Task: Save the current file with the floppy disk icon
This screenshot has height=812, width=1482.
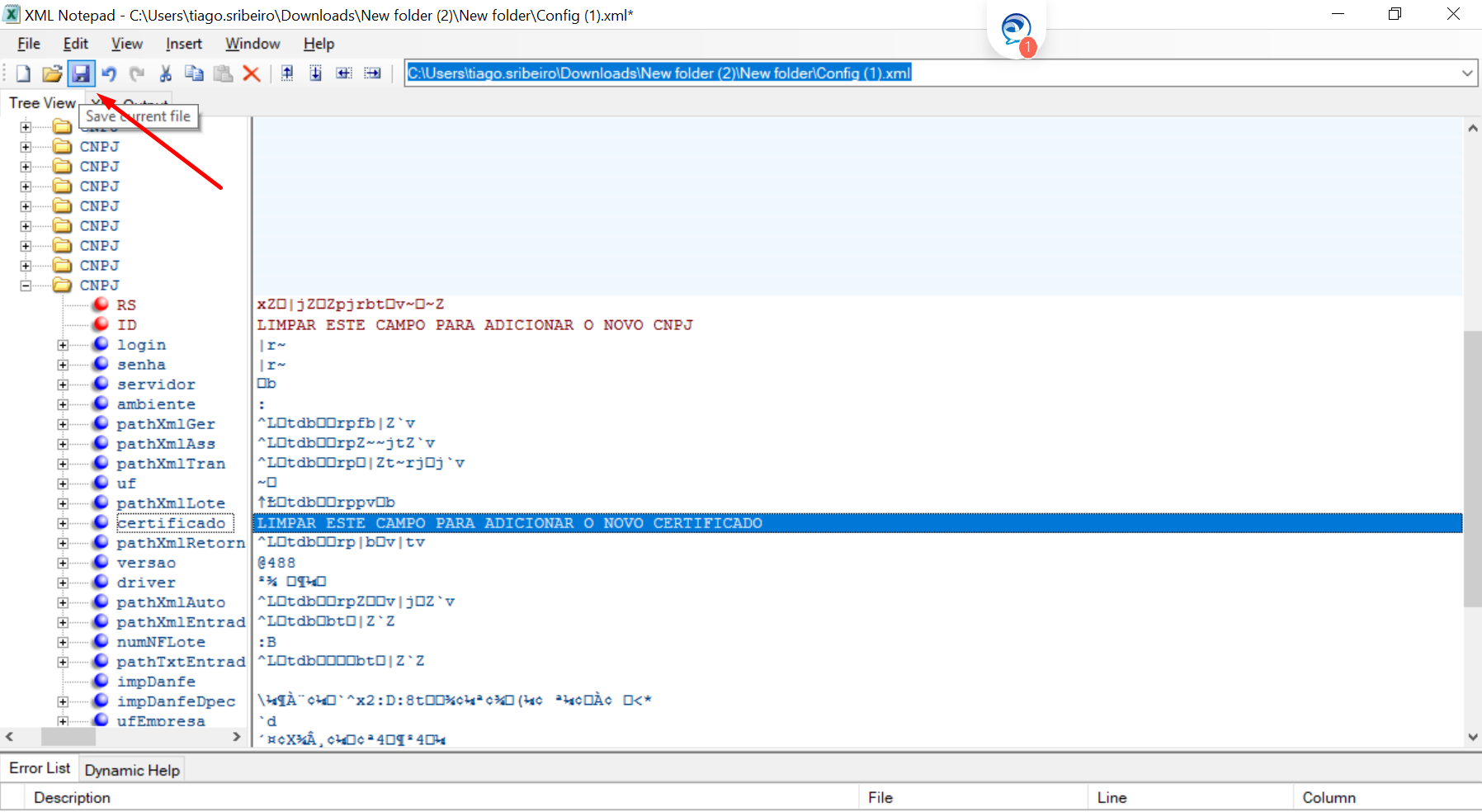Action: [81, 73]
